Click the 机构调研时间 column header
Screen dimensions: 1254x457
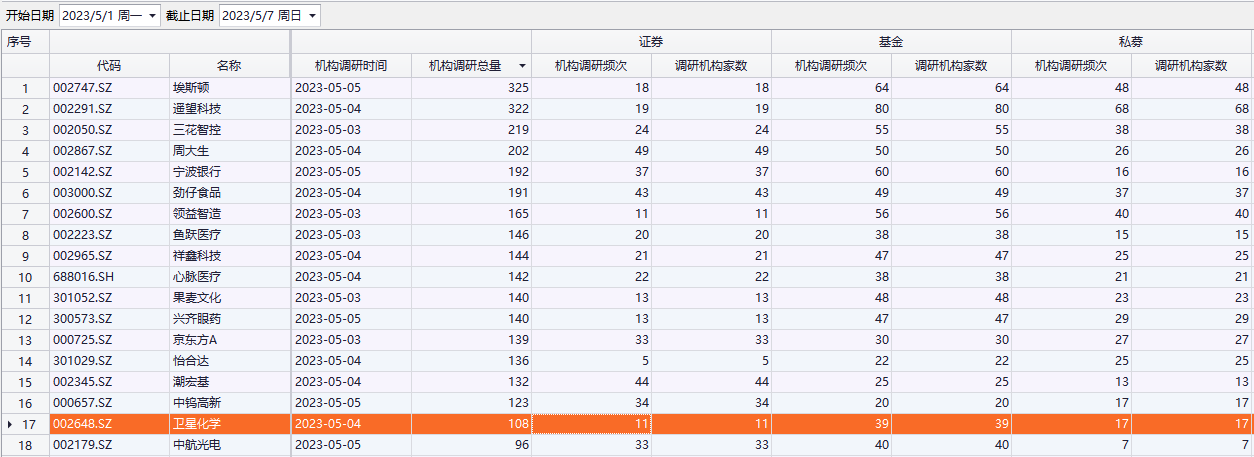click(350, 66)
